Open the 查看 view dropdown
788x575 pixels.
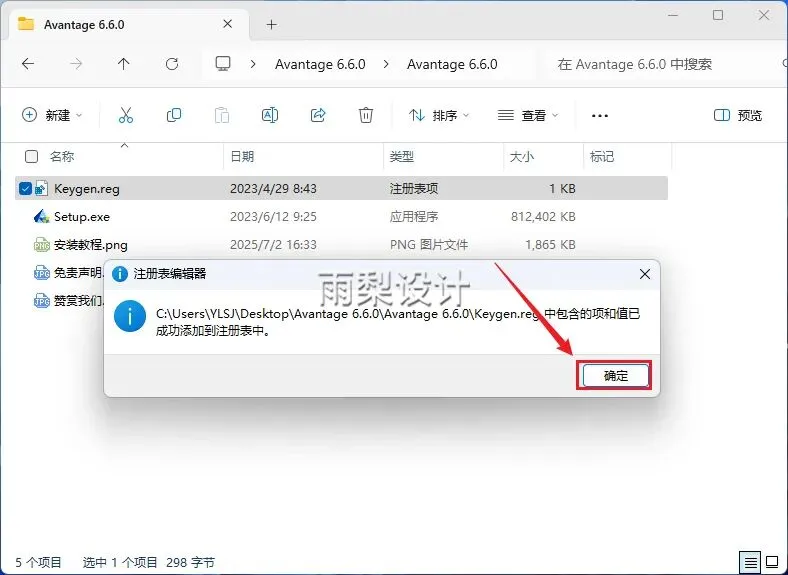(528, 115)
